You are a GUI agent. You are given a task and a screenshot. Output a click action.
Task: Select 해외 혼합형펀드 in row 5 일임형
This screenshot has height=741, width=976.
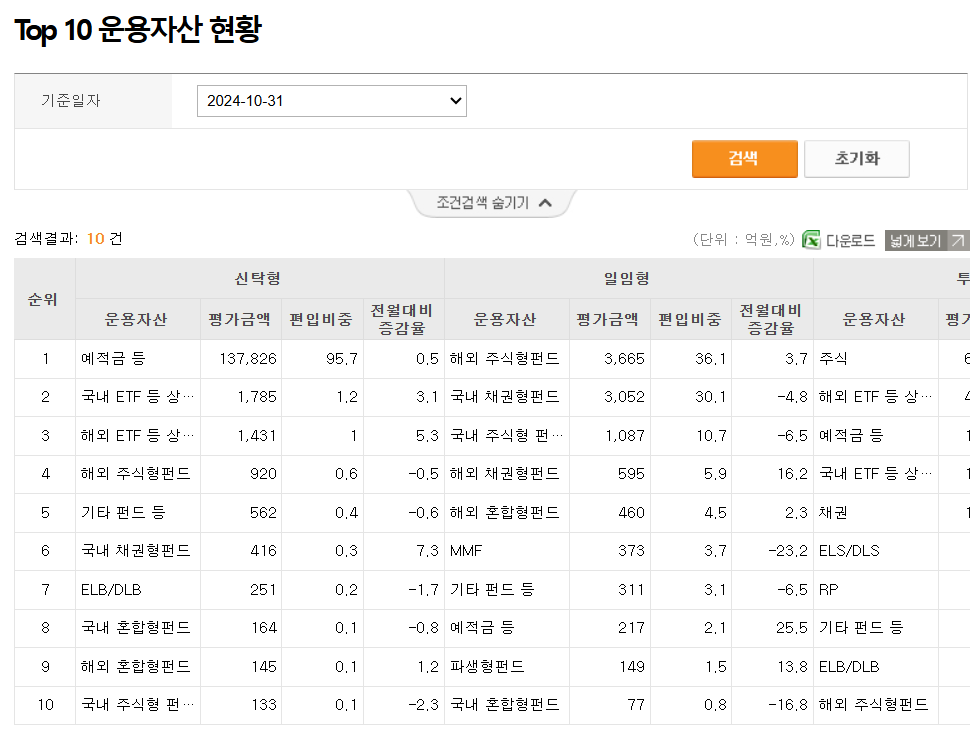click(505, 512)
